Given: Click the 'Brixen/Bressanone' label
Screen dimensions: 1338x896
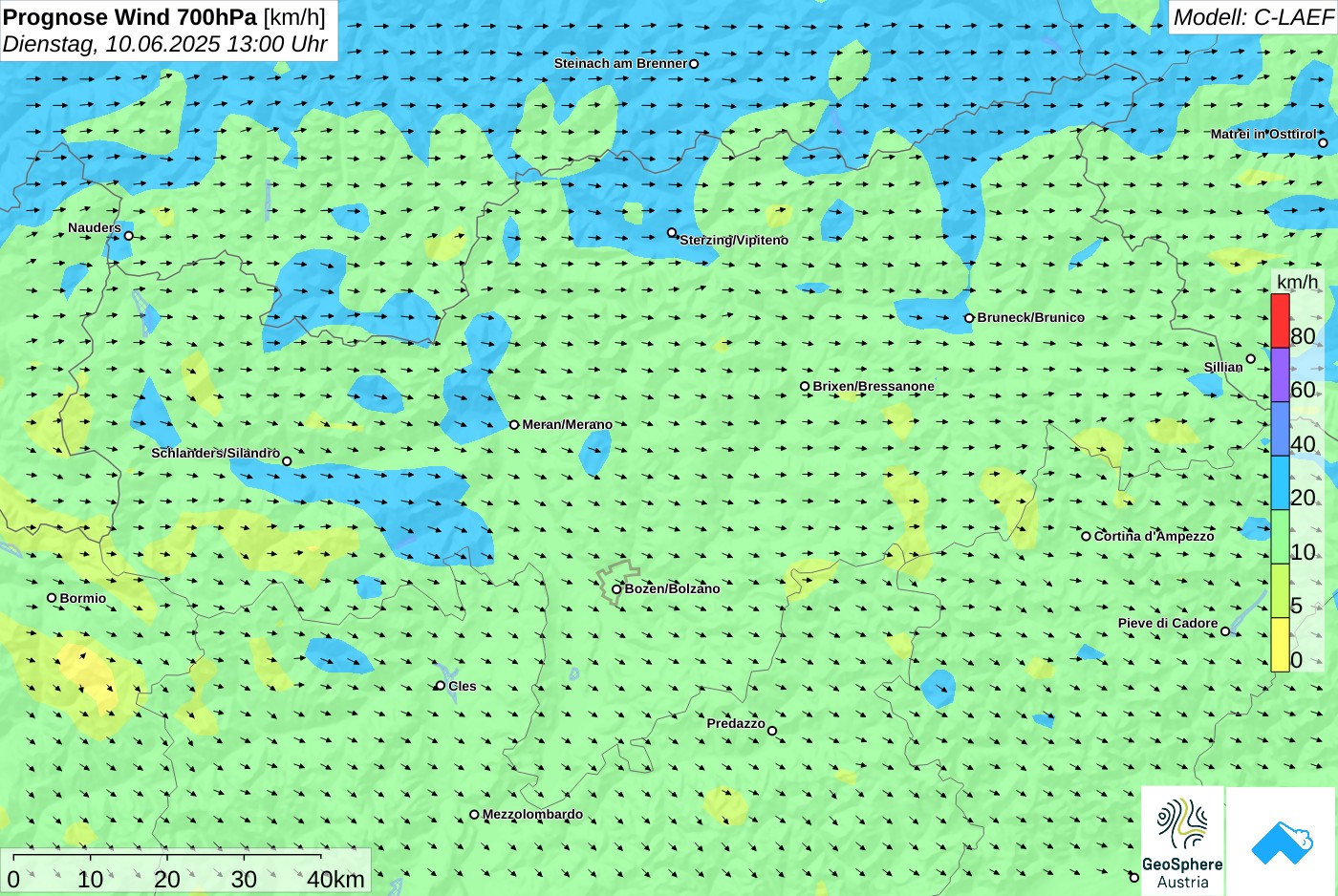Looking at the screenshot, I should (874, 386).
